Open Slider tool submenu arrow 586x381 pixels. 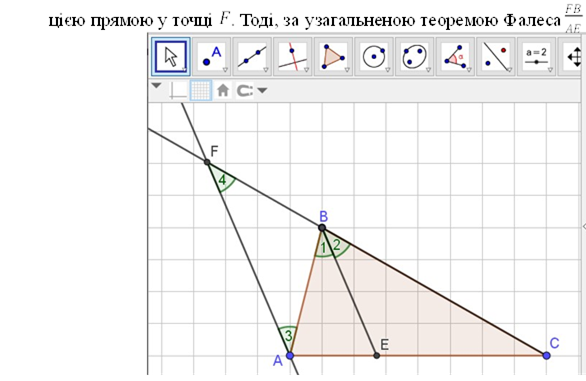click(x=550, y=70)
